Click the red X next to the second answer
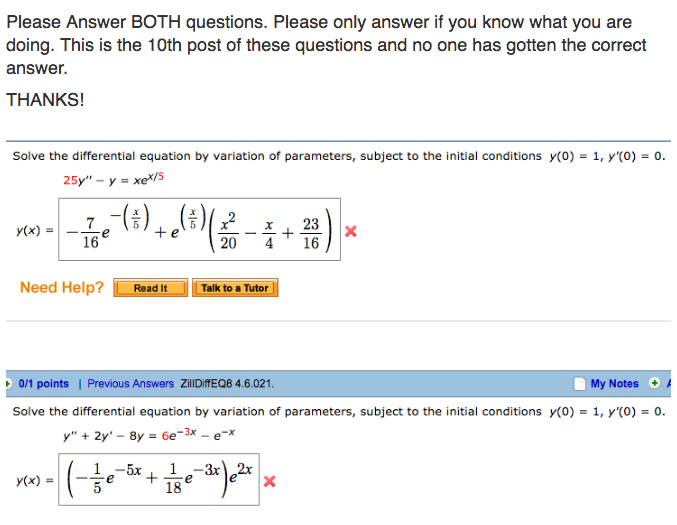Image resolution: width=677 pixels, height=525 pixels. coord(269,481)
